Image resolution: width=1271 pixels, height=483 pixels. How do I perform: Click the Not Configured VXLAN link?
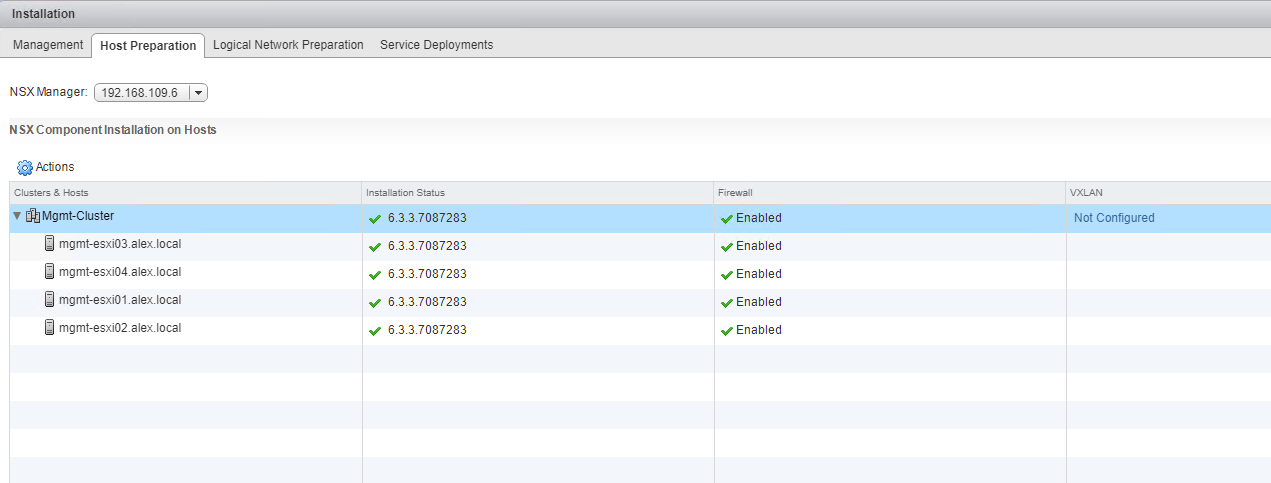(x=1114, y=218)
